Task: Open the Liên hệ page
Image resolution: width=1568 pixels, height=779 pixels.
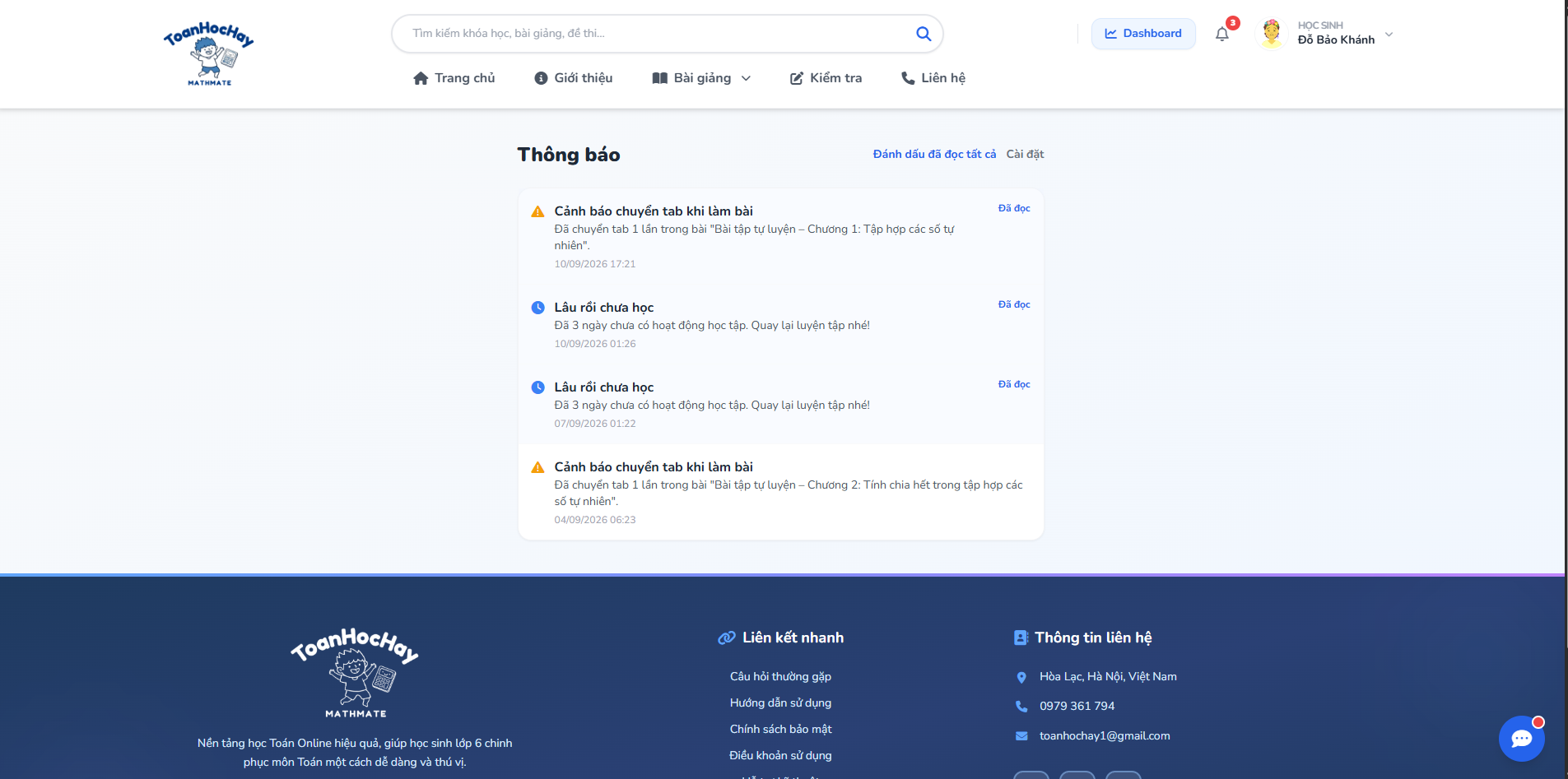Action: click(x=933, y=78)
